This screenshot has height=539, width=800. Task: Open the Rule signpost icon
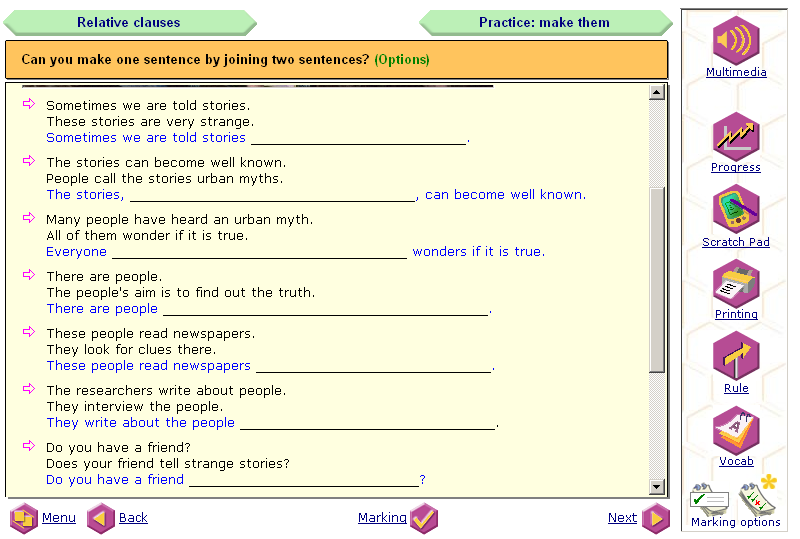pyautogui.click(x=736, y=356)
